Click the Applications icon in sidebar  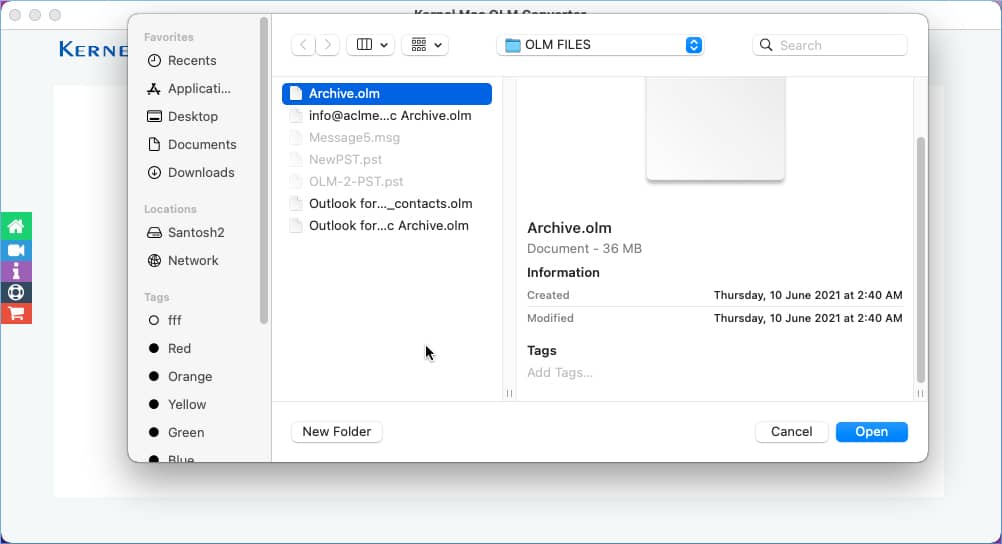pyautogui.click(x=154, y=89)
